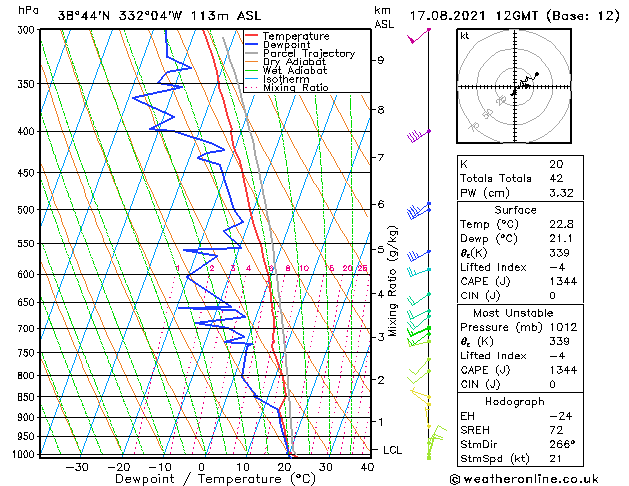Click the LCL label on altitude axis

[392, 450]
